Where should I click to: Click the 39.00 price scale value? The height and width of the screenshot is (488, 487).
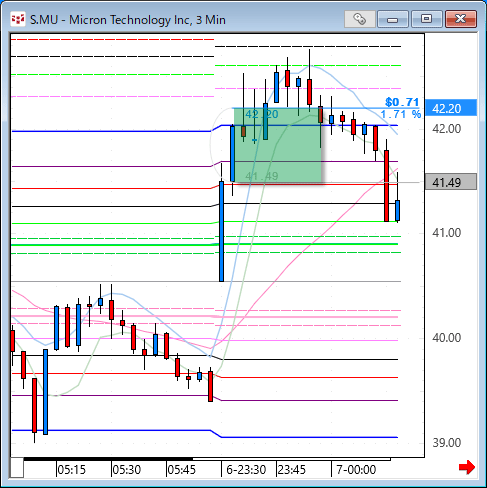(446, 443)
